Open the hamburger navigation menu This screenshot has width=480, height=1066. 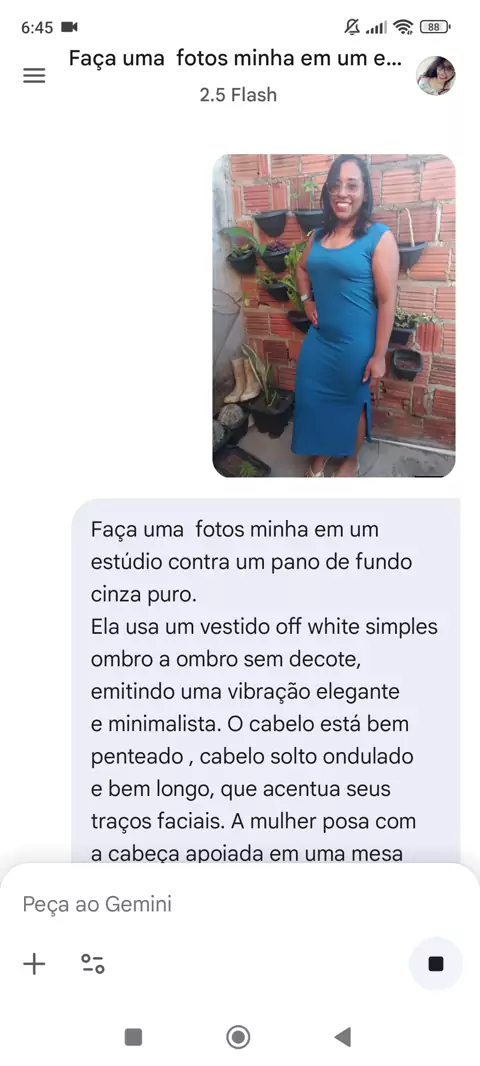(x=34, y=75)
